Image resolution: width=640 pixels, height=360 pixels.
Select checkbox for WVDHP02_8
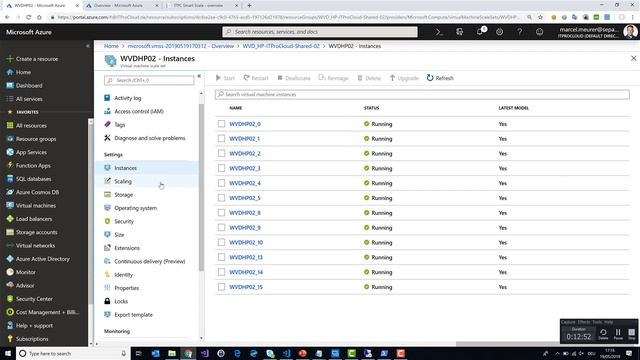[x=221, y=213]
